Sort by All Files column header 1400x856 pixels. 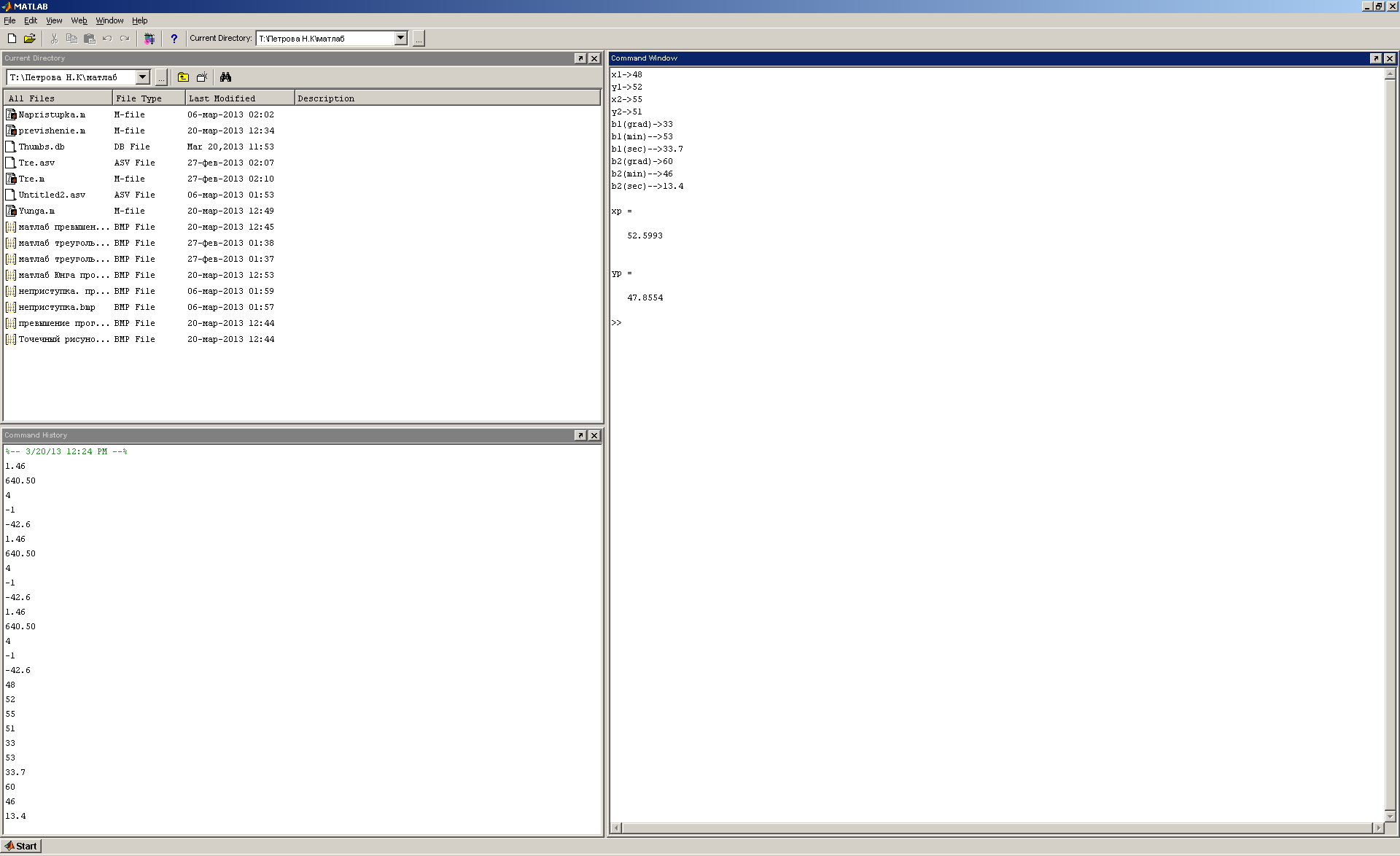tap(58, 98)
